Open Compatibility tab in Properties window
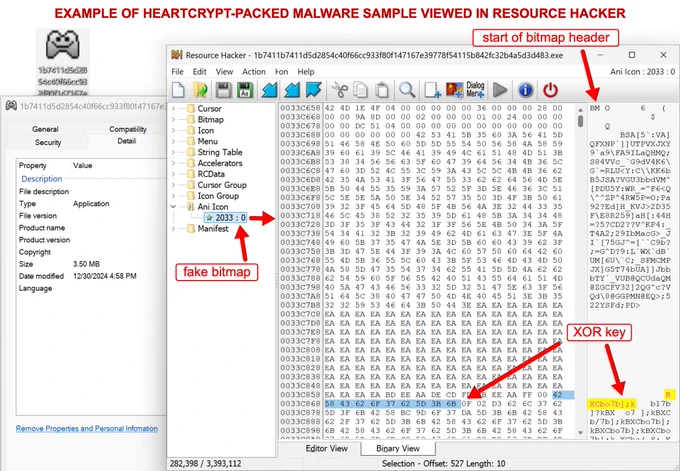 point(128,129)
